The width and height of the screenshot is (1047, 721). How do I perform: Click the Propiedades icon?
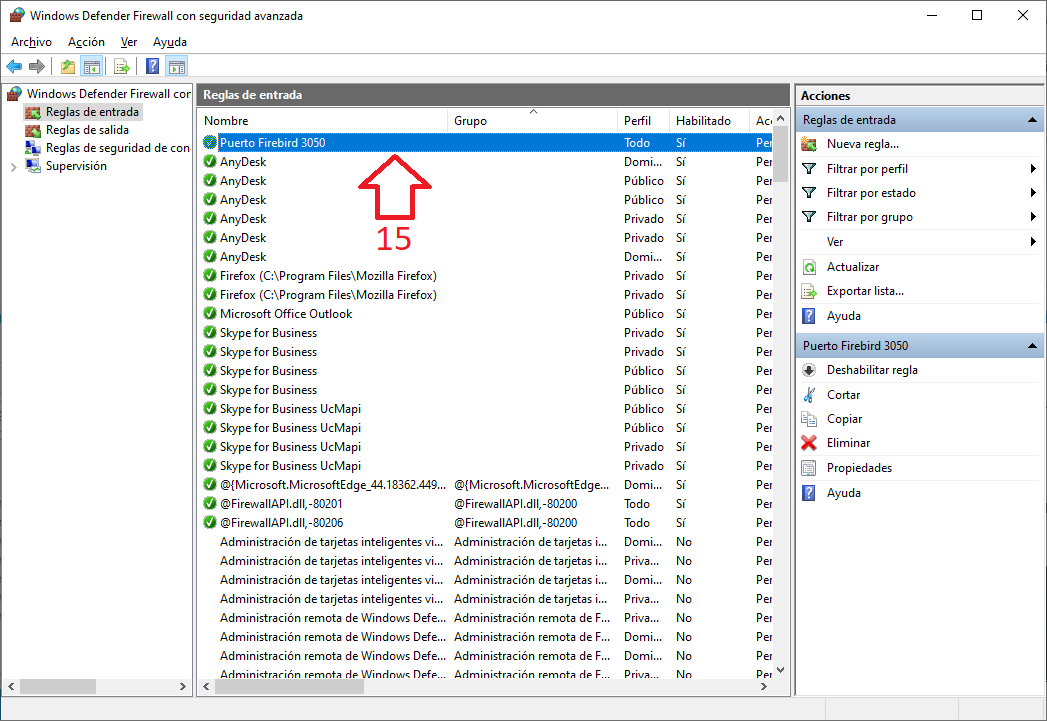[809, 468]
